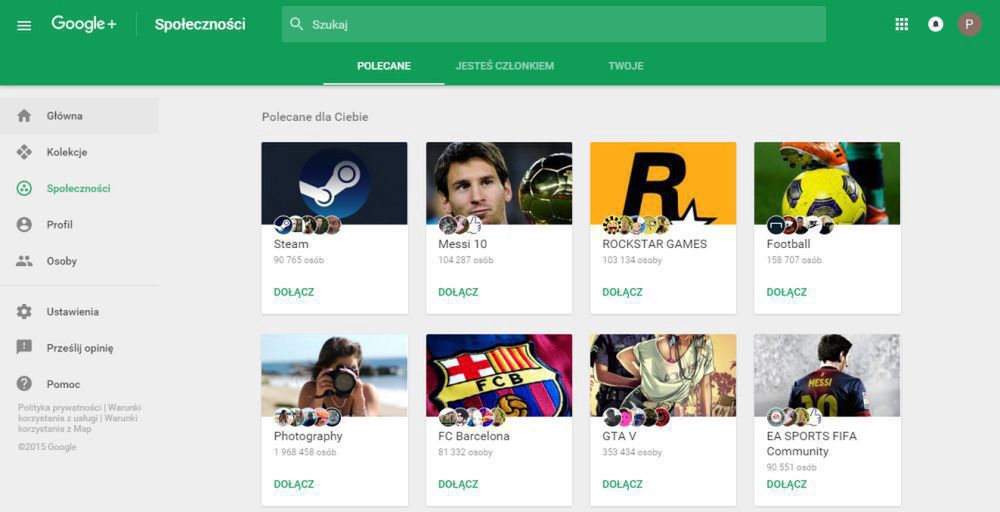The width and height of the screenshot is (1000, 512).
Task: Switch to the JESTEŚ CZŁONKIEM tab
Action: [x=504, y=66]
